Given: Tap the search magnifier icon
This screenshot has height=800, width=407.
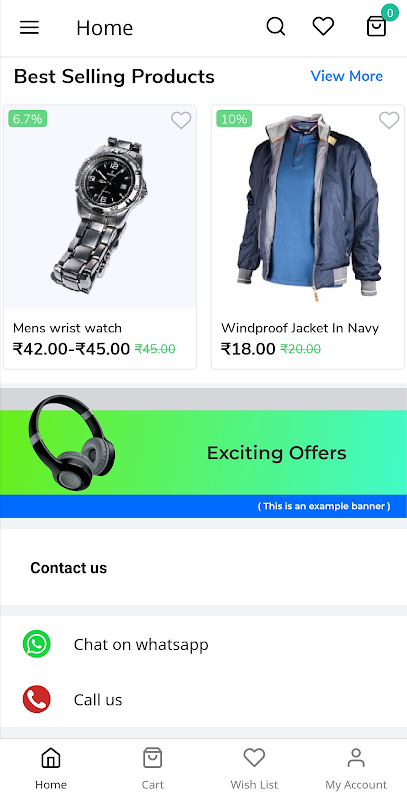Looking at the screenshot, I should (x=276, y=27).
